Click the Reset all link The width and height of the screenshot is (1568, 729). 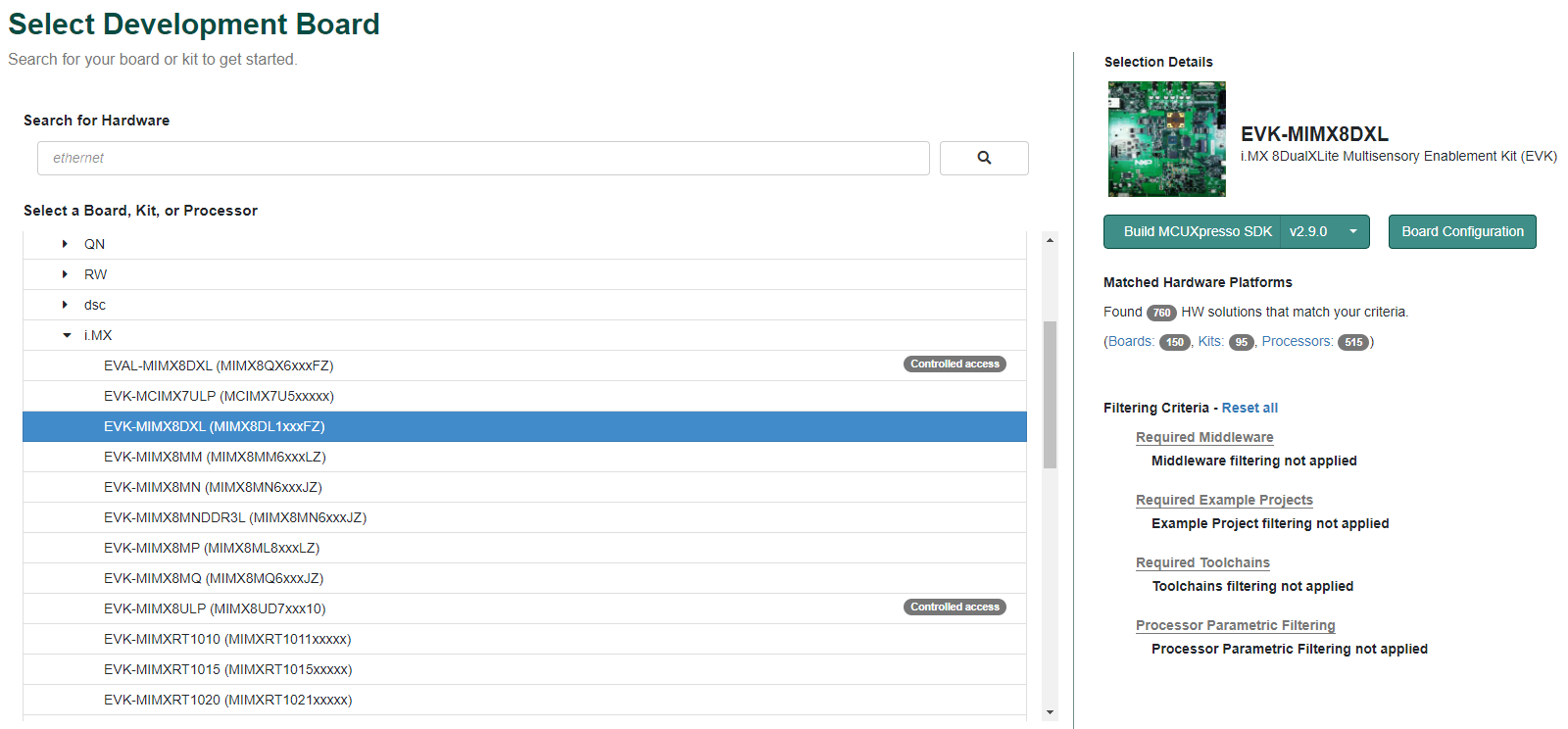click(x=1249, y=408)
